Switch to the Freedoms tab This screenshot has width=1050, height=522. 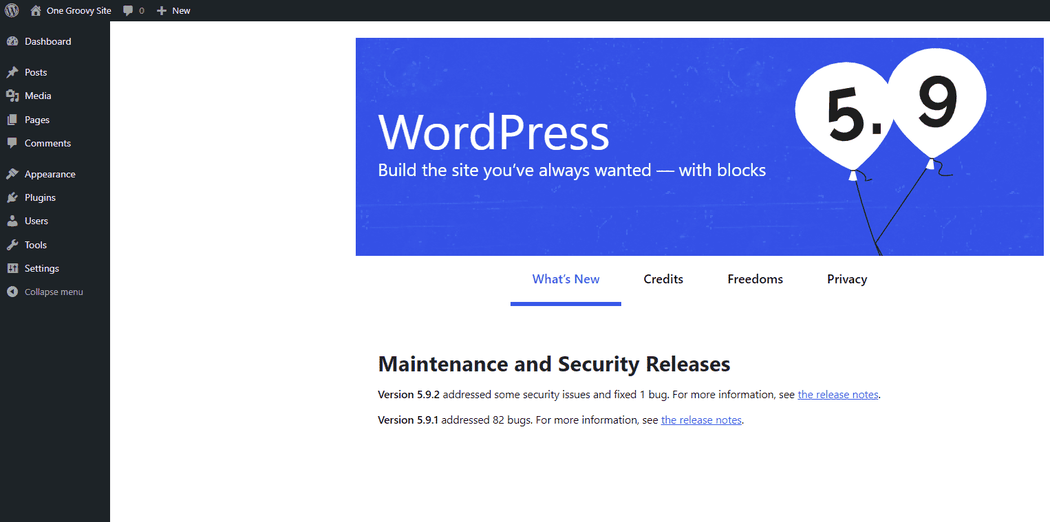(x=755, y=280)
